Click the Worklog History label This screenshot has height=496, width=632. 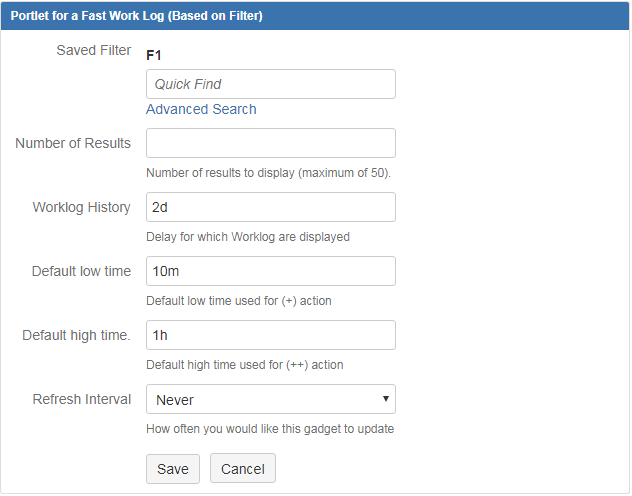pyautogui.click(x=81, y=207)
